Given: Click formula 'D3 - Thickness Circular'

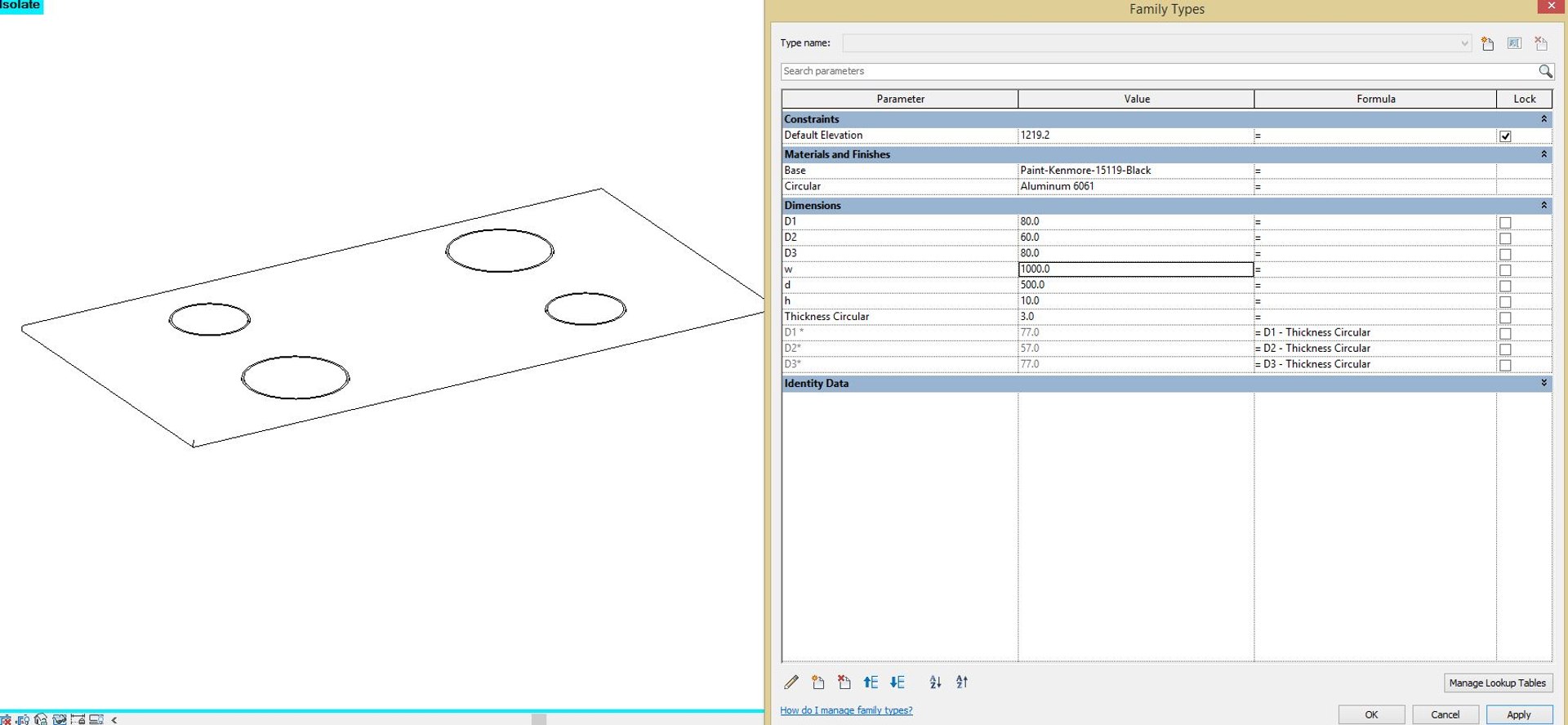Looking at the screenshot, I should (1316, 364).
